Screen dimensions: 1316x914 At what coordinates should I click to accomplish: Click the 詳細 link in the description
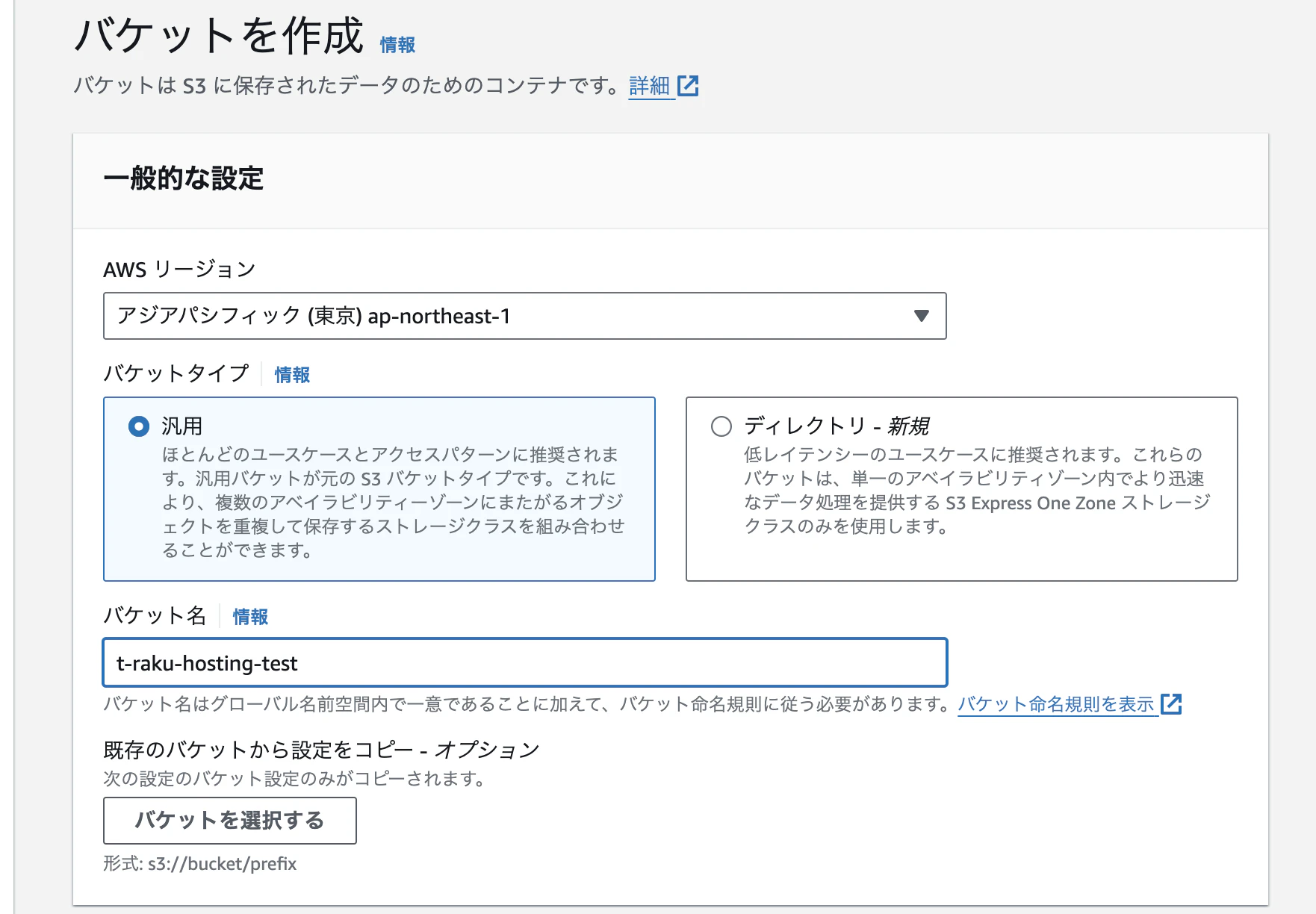(x=648, y=86)
